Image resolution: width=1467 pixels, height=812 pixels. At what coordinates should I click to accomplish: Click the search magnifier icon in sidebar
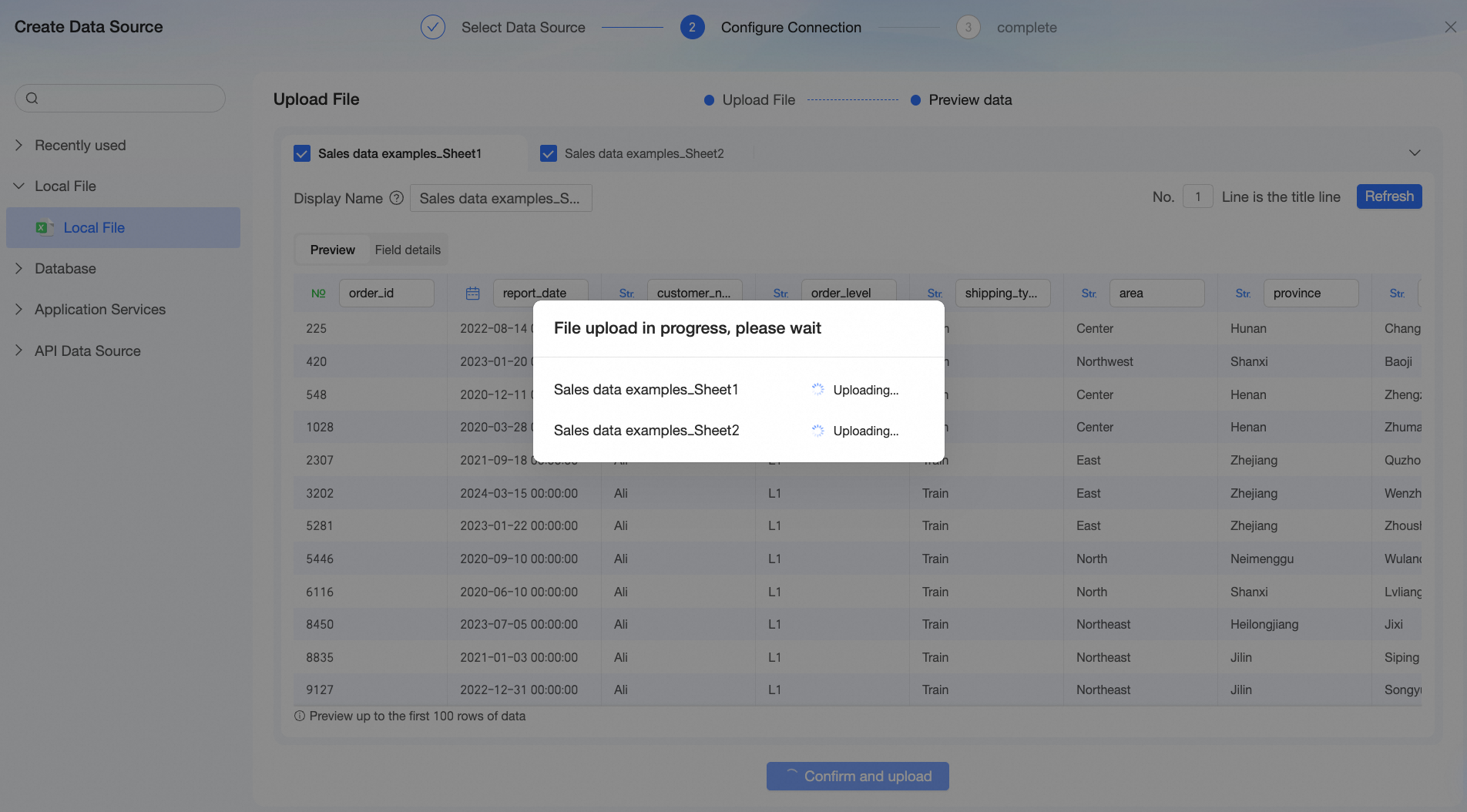coord(32,98)
